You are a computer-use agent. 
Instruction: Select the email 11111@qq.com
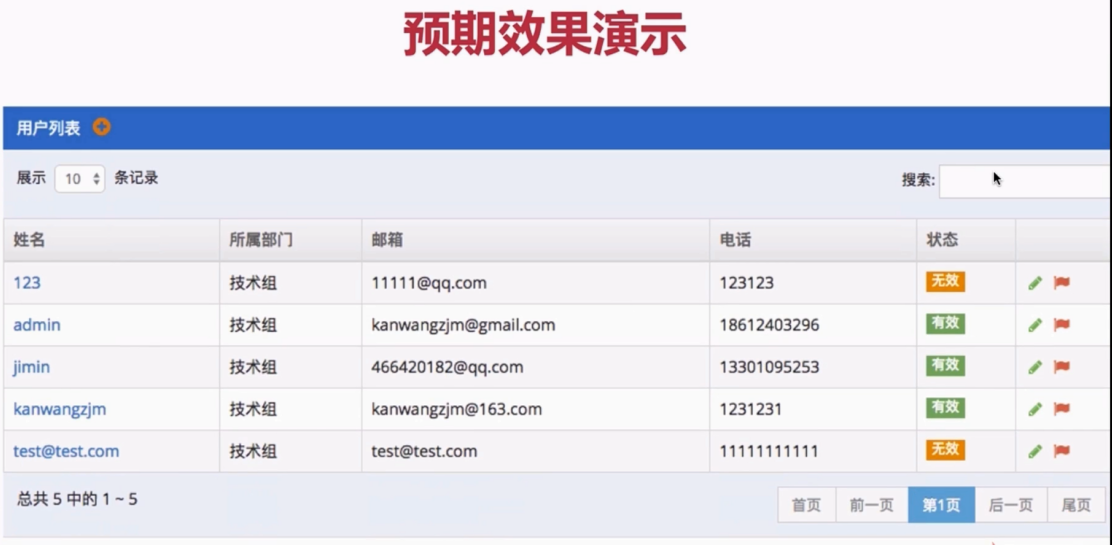coord(429,283)
